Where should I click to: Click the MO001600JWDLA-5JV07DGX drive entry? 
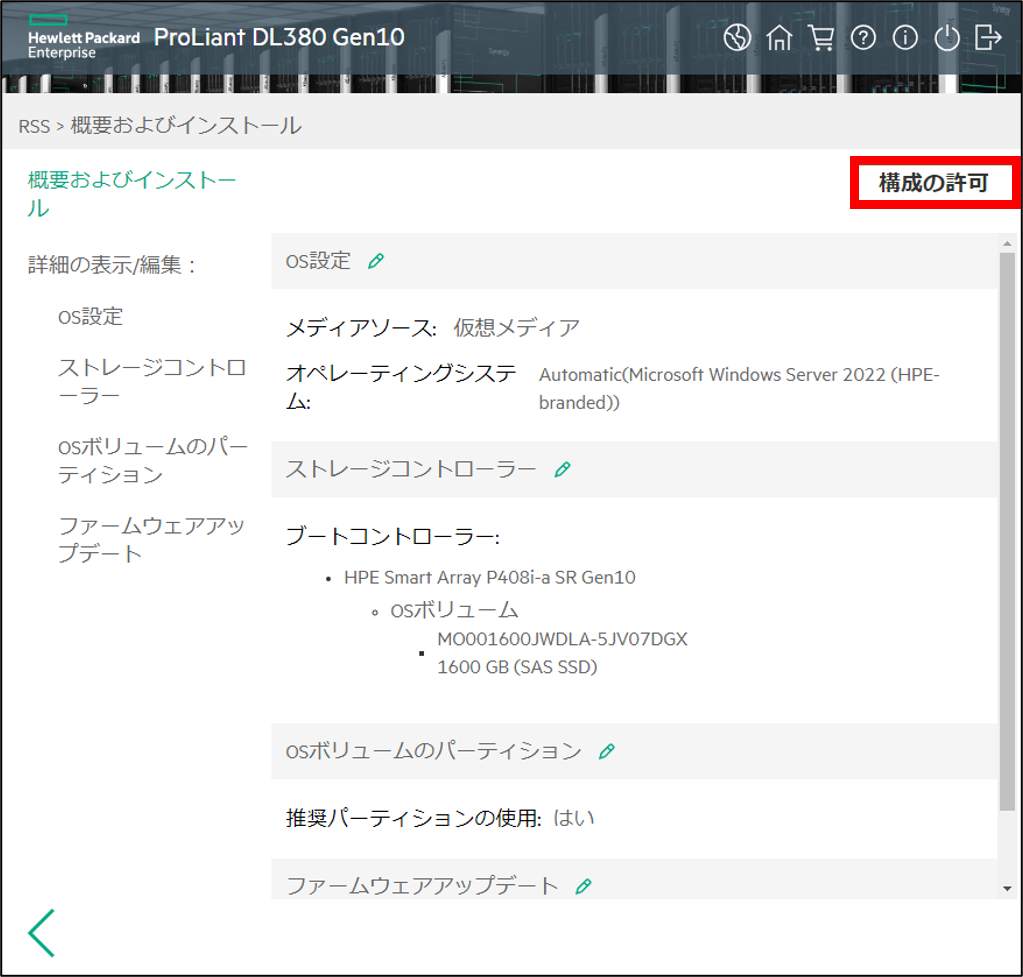click(562, 639)
